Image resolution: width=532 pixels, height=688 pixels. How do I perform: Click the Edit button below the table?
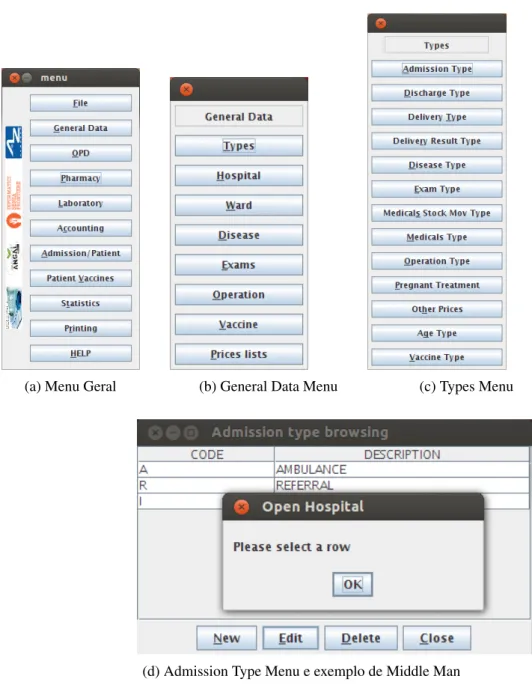(291, 638)
